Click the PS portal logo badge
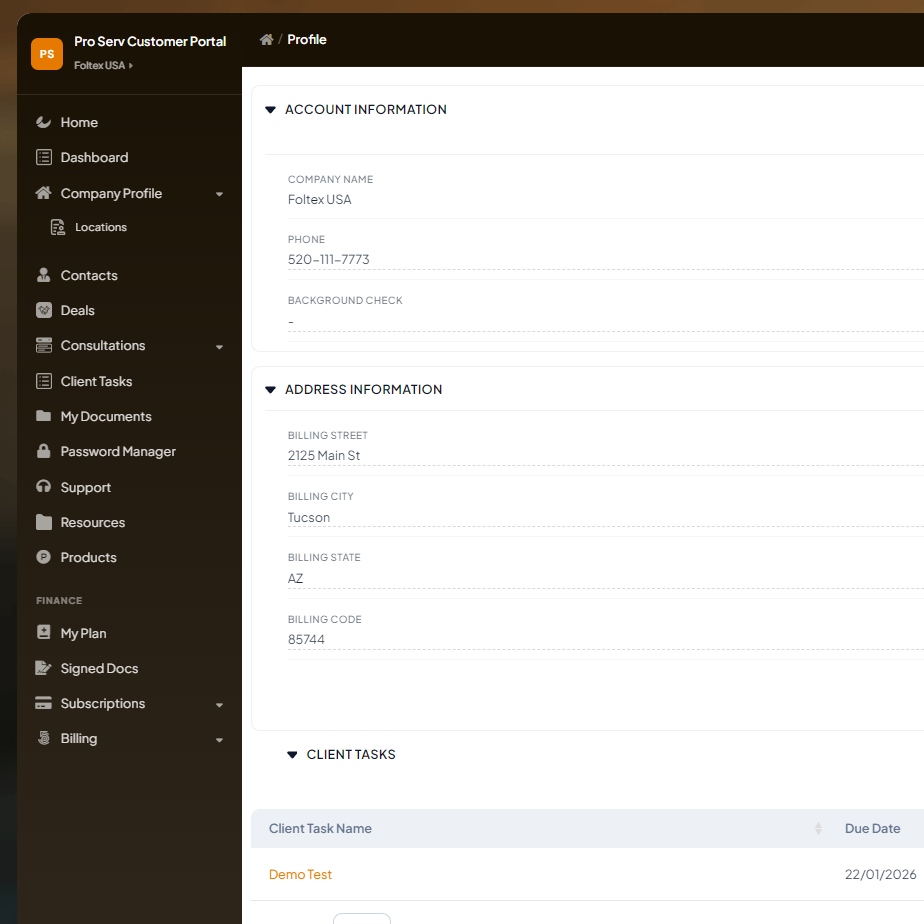The width and height of the screenshot is (924, 924). 47,53
